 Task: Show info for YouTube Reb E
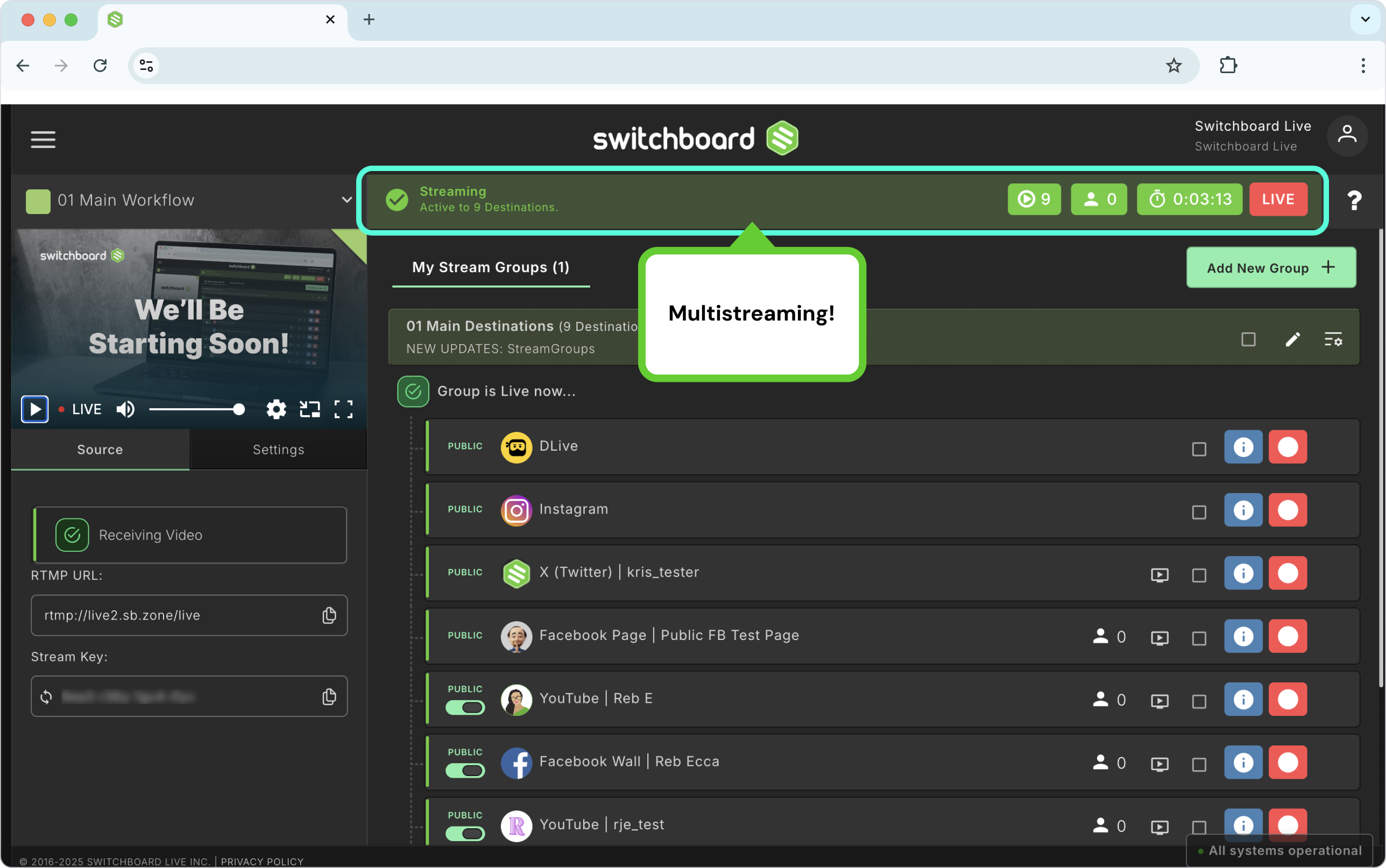(x=1243, y=699)
